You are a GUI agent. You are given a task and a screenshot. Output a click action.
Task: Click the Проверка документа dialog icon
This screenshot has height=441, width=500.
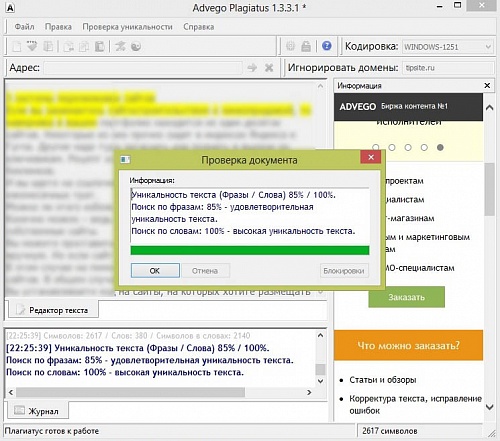point(125,160)
